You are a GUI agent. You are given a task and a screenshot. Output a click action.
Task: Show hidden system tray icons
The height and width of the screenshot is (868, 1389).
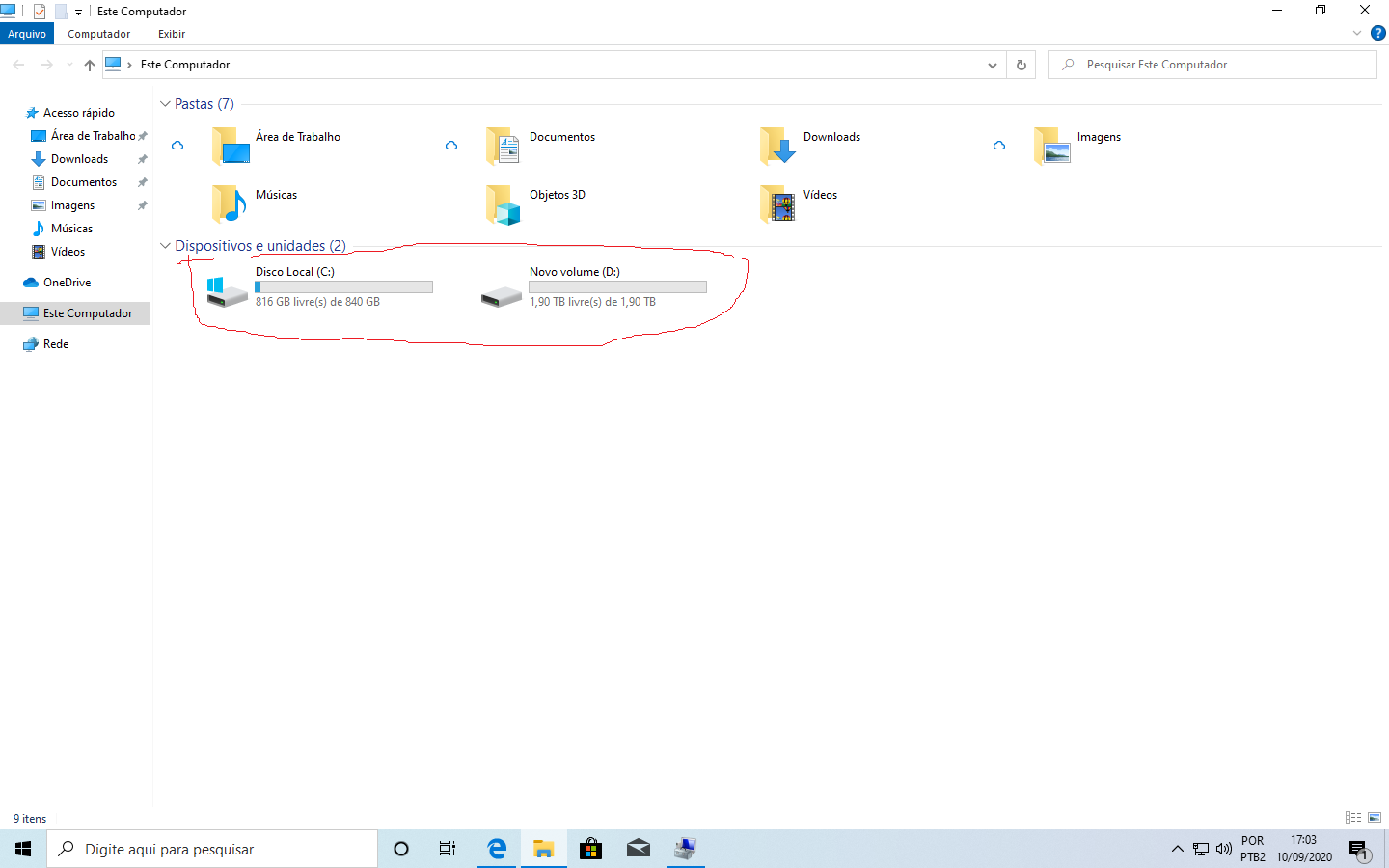[1177, 849]
